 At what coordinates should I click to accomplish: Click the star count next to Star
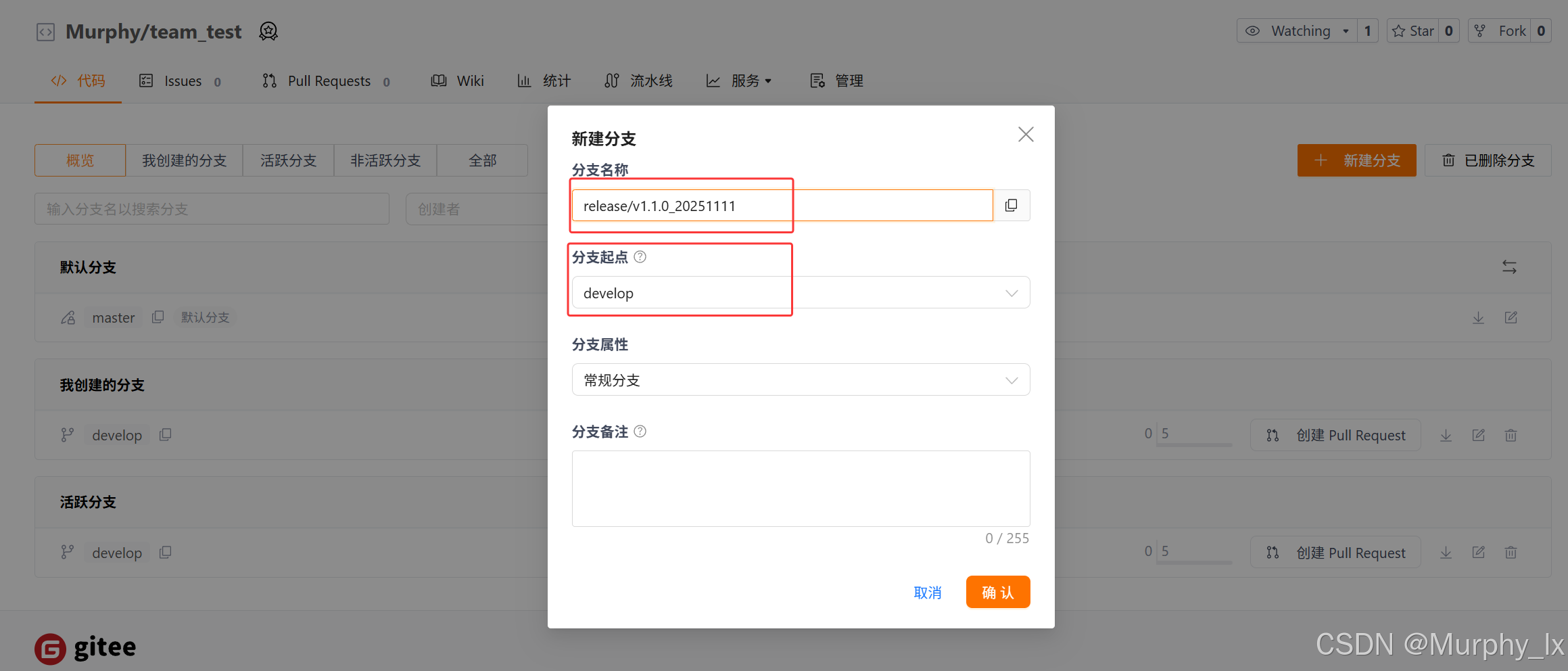(x=1448, y=31)
